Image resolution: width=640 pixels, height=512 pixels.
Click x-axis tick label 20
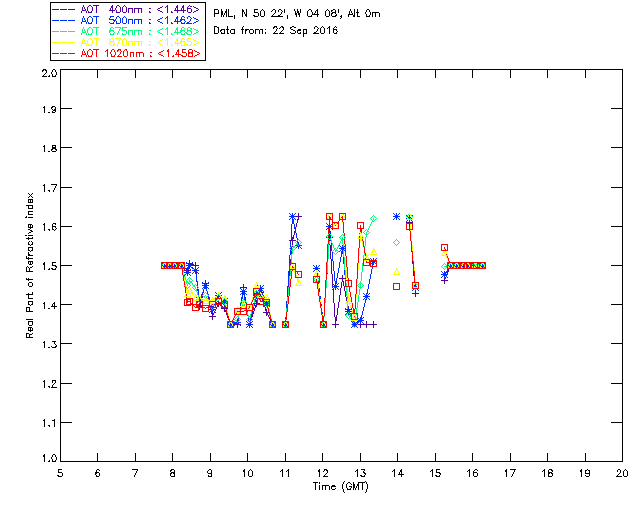coord(622,473)
